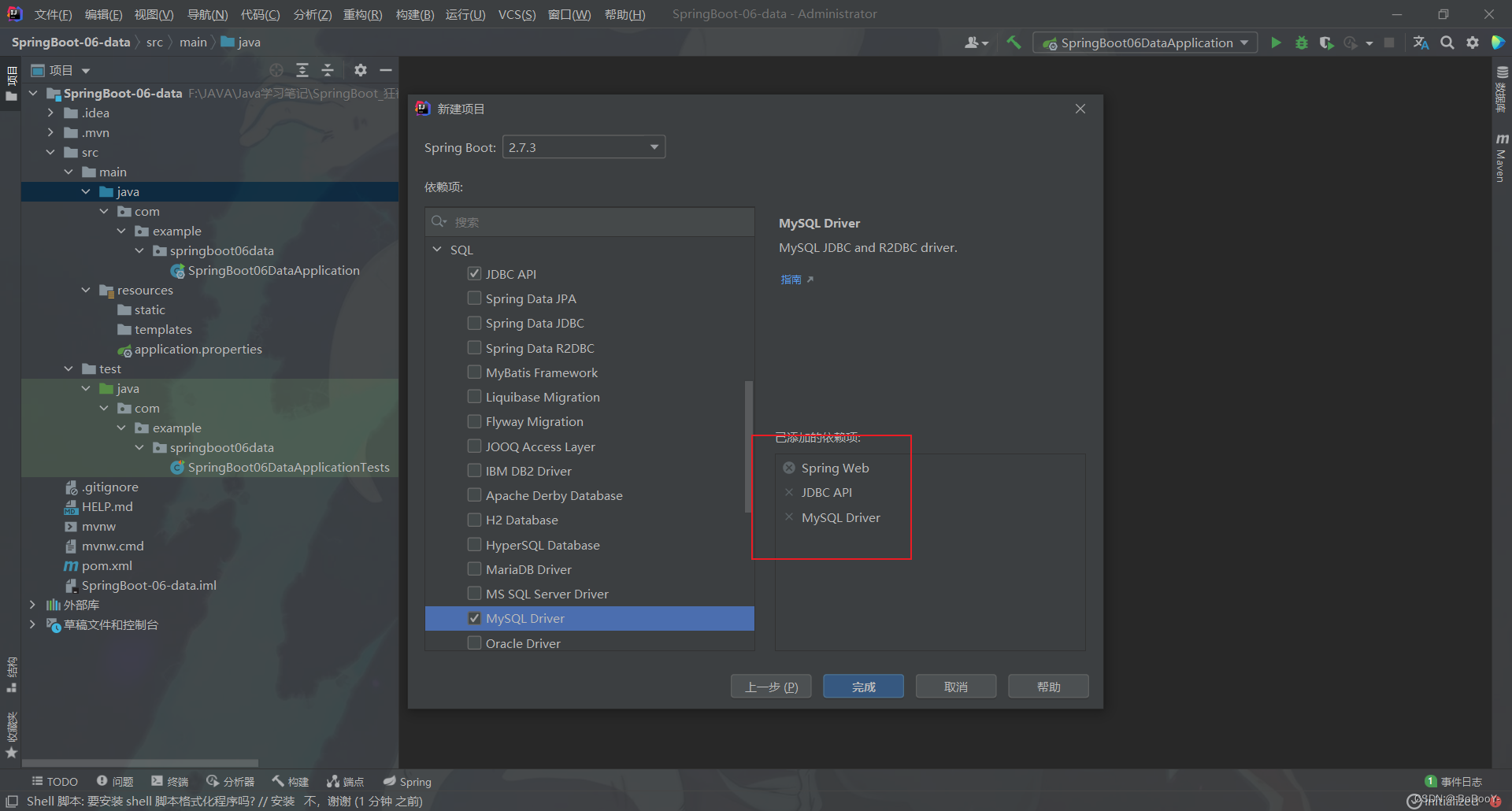Image resolution: width=1512 pixels, height=811 pixels.
Task: Expand the .mvn folder
Action: click(50, 132)
